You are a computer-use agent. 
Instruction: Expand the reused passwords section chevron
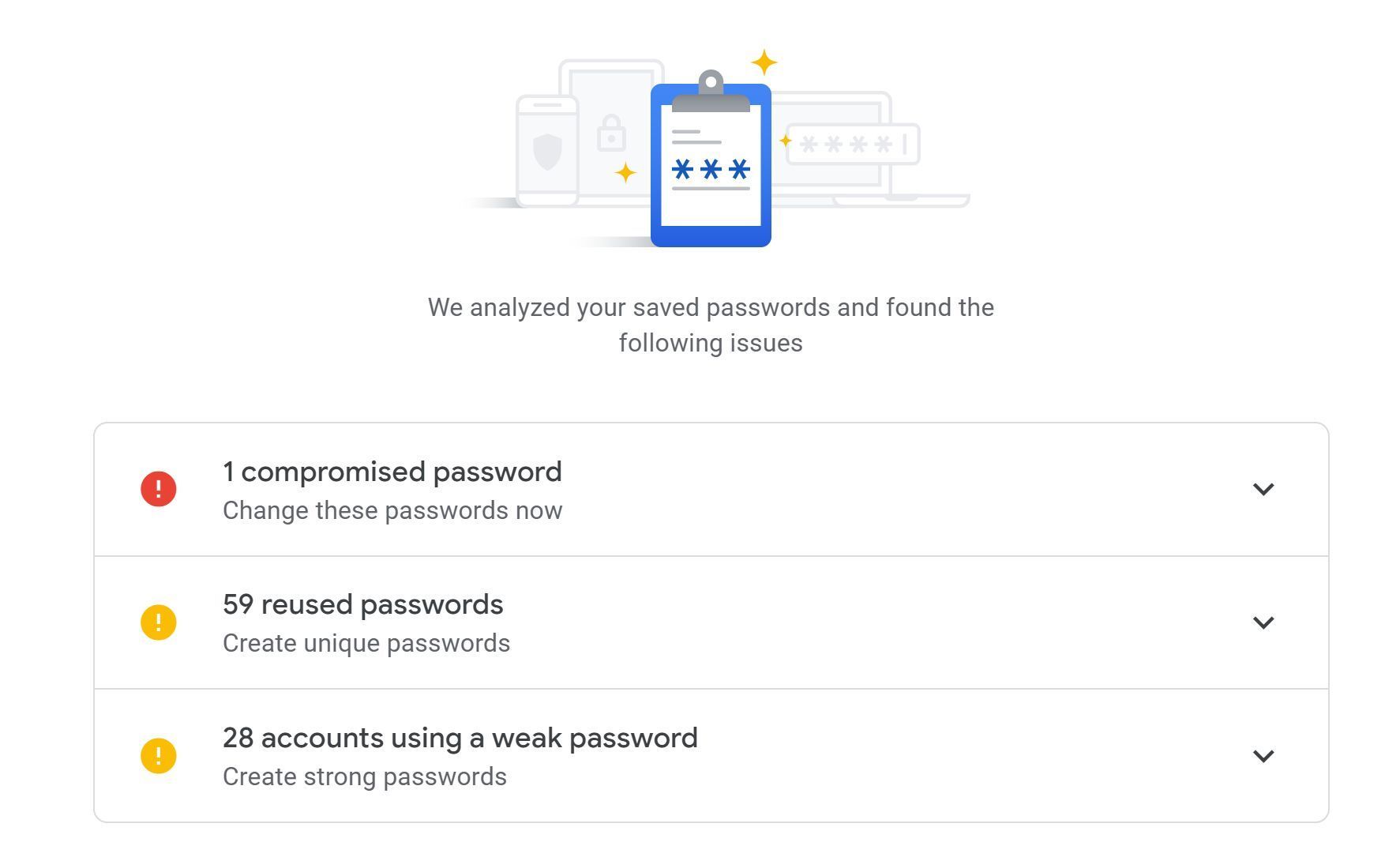pos(1263,622)
